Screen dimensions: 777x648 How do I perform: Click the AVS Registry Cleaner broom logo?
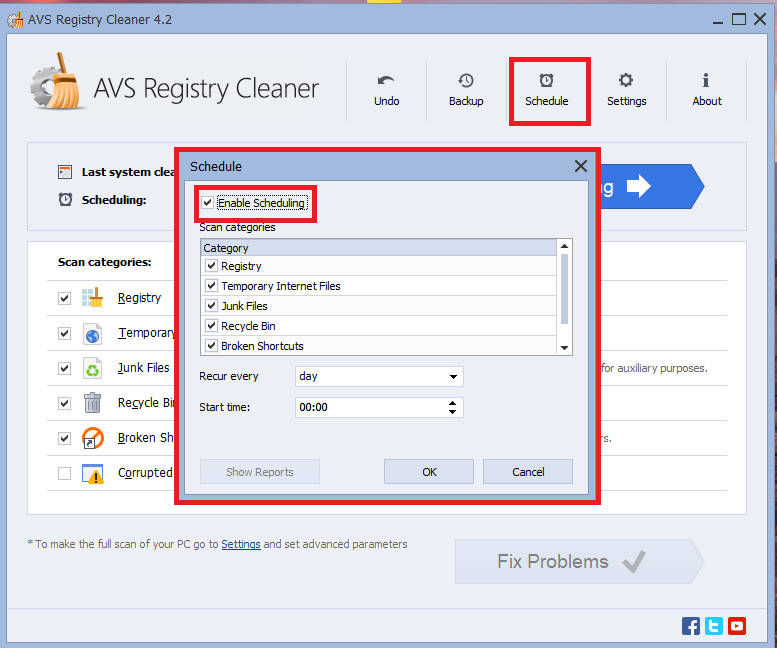point(56,83)
